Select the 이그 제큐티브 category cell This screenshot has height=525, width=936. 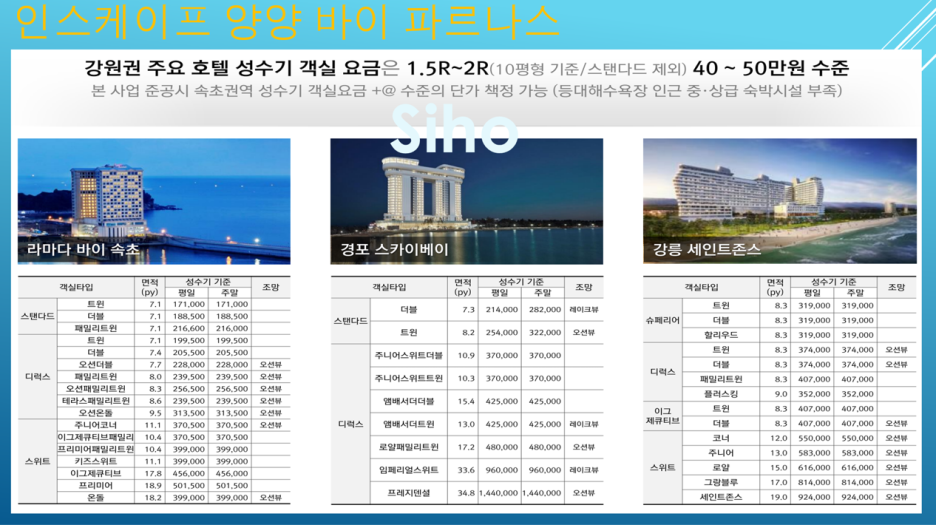click(x=663, y=416)
